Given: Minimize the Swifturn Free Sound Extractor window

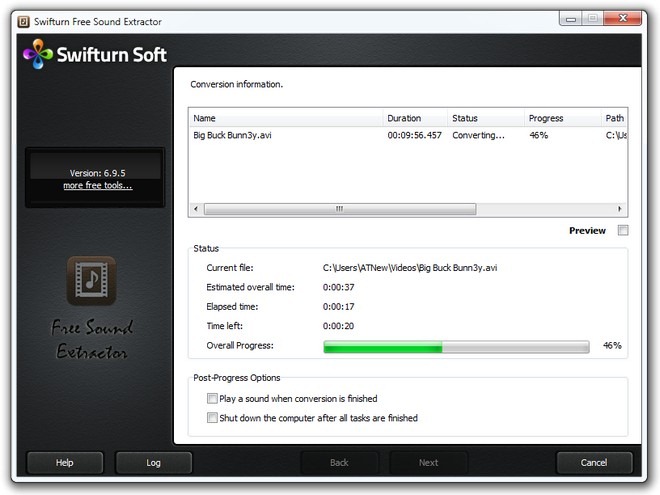Looking at the screenshot, I should click(x=571, y=19).
